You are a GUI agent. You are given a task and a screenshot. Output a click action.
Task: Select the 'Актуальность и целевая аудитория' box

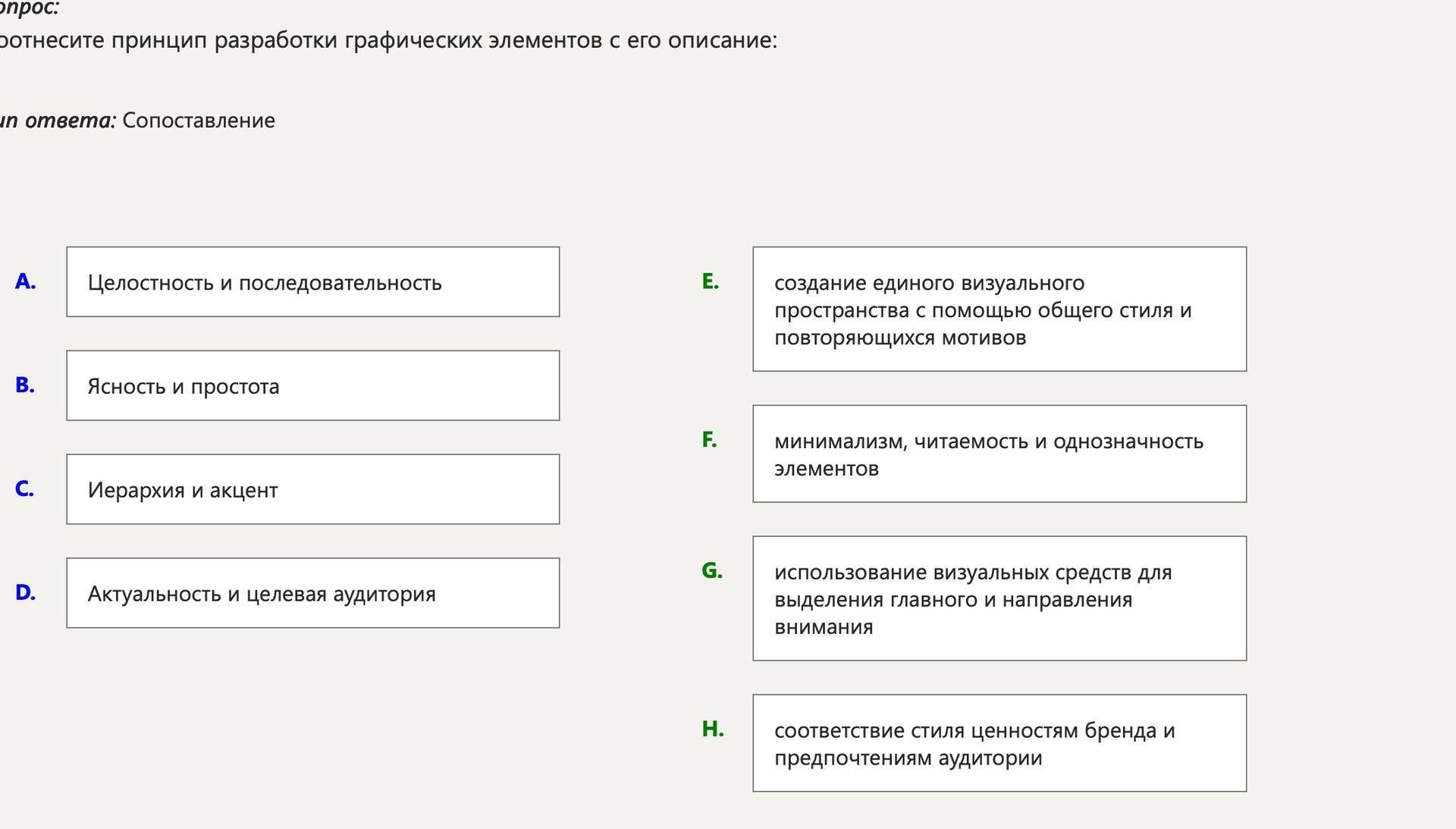coord(312,593)
